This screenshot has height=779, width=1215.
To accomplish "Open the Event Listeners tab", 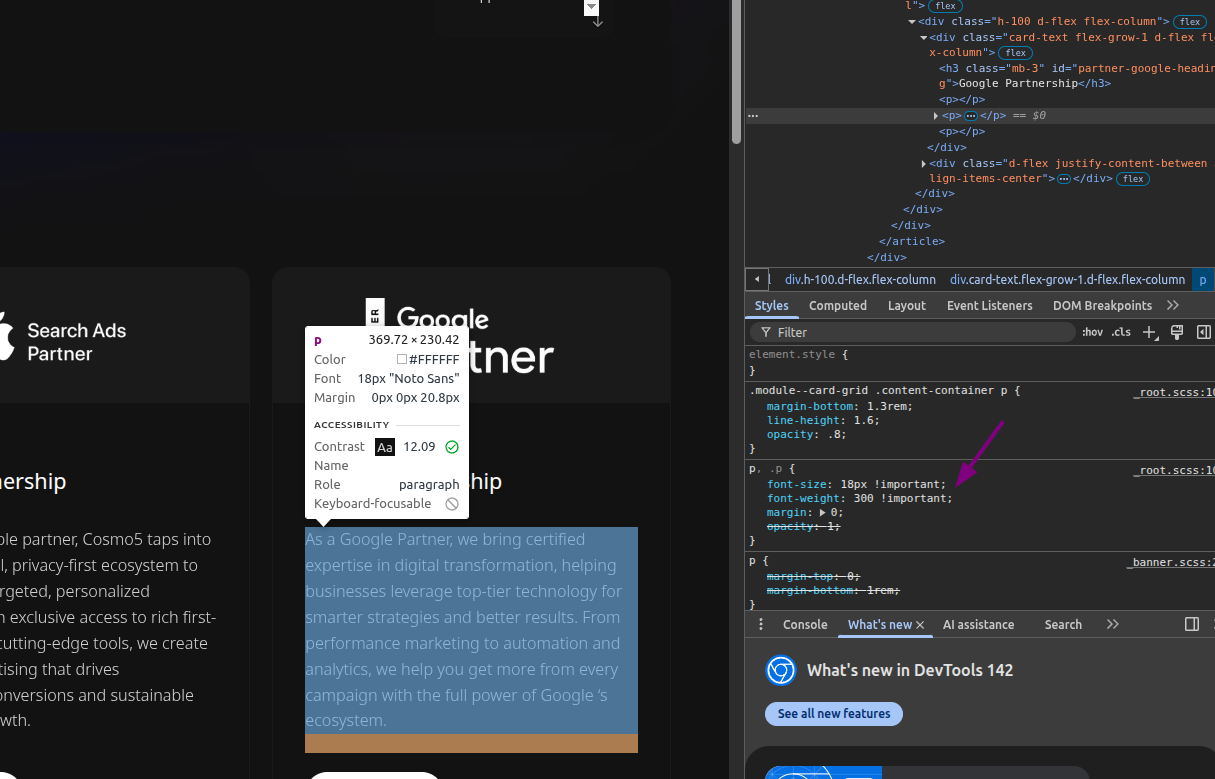I will 990,305.
